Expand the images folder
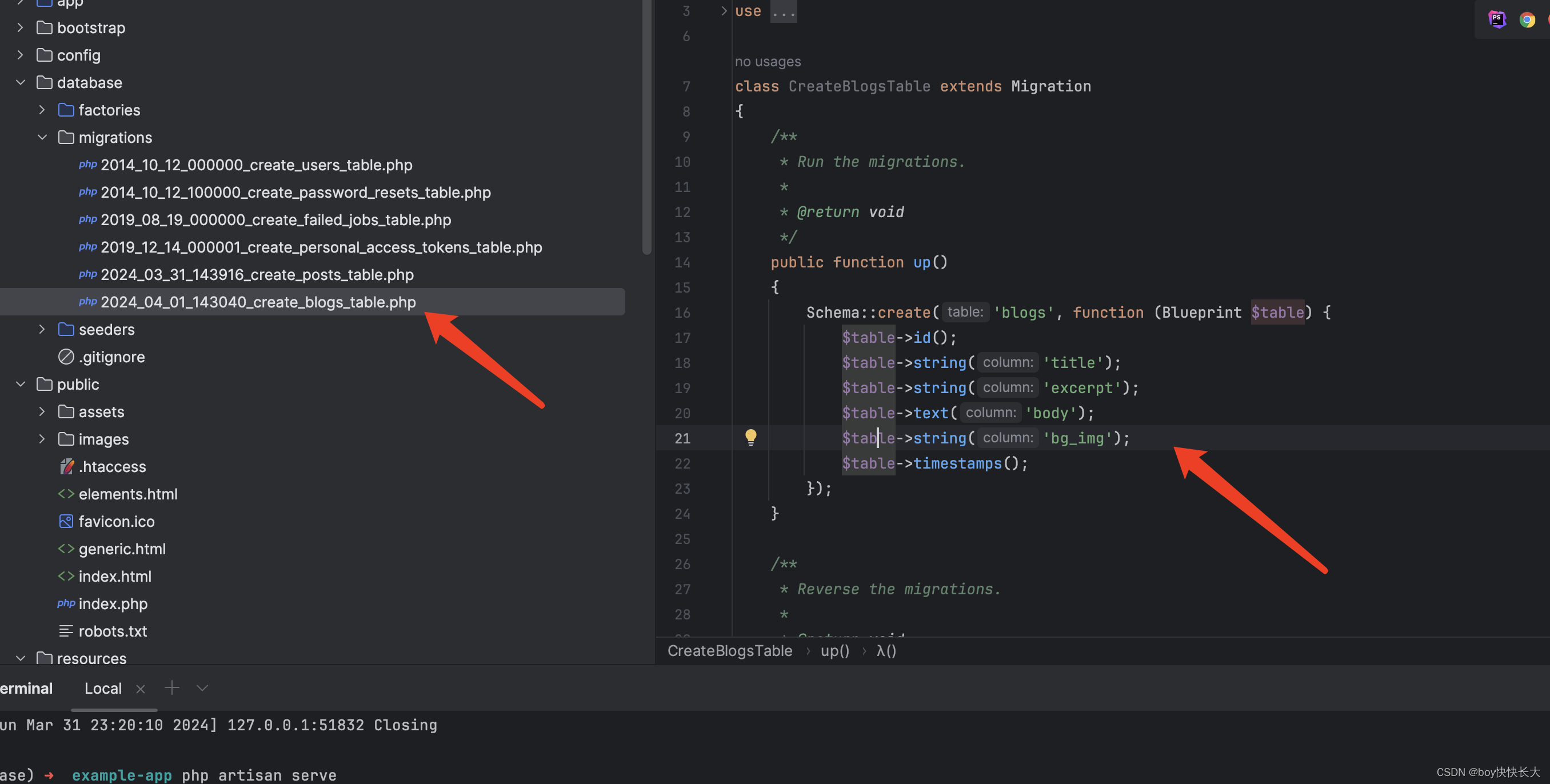Image resolution: width=1550 pixels, height=784 pixels. [x=42, y=439]
